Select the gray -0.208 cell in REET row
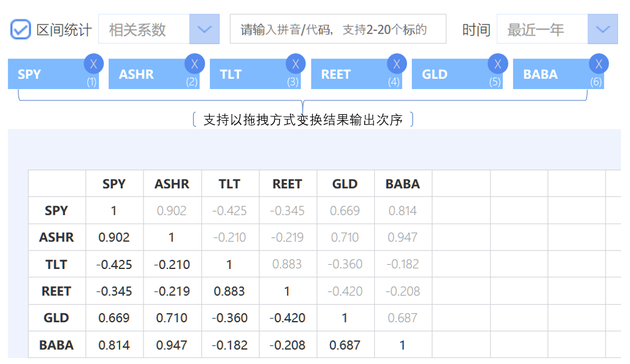The image size is (630, 364). point(403,291)
